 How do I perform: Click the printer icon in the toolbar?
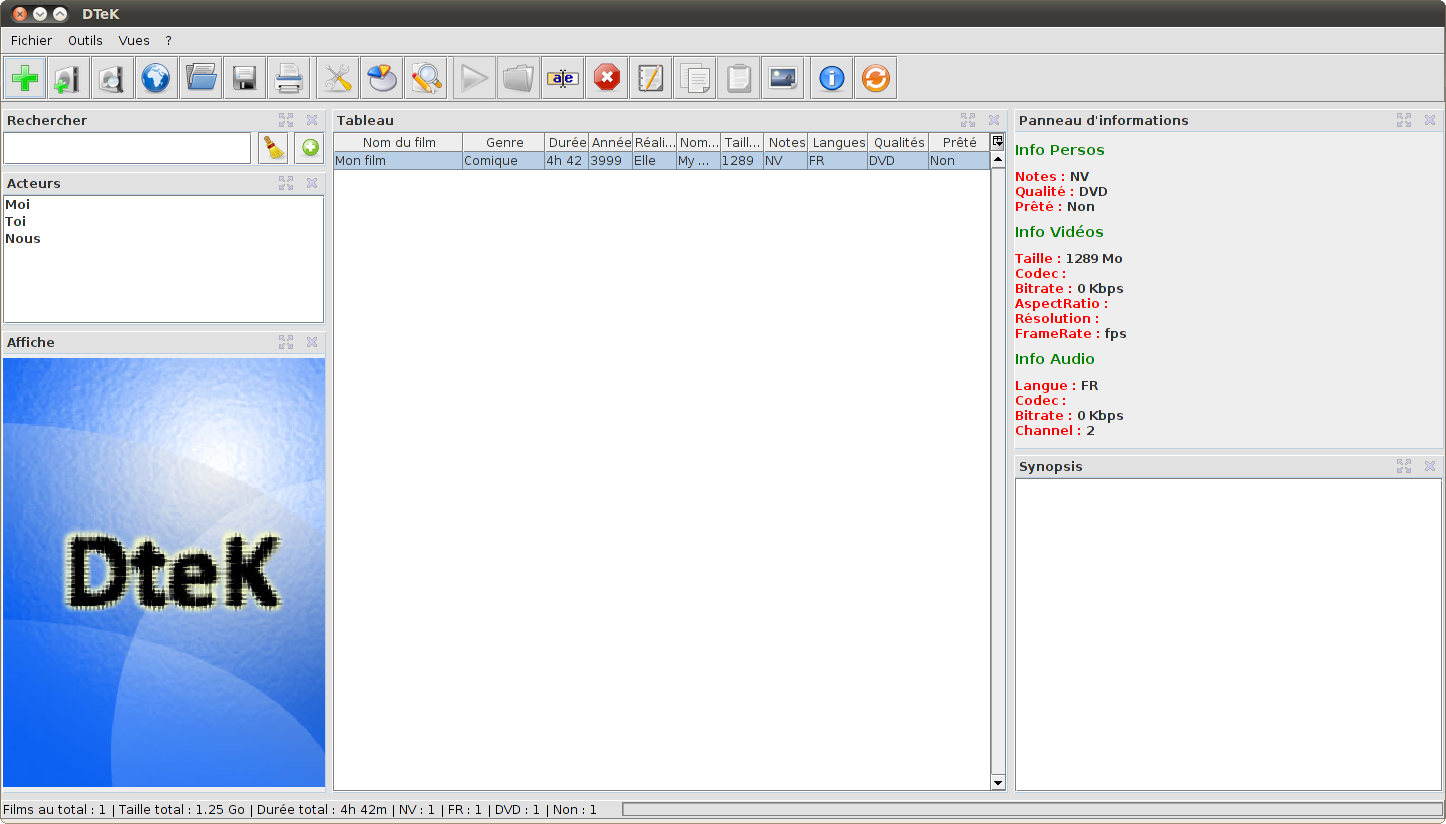[289, 78]
